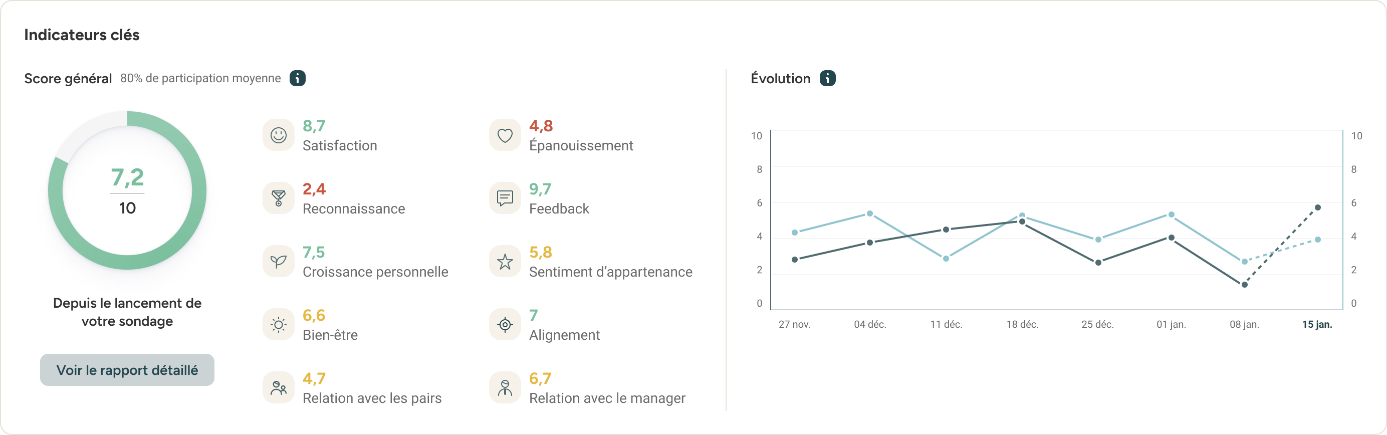Click the 27 nov. light blue data point
The height and width of the screenshot is (435, 1387).
[794, 232]
